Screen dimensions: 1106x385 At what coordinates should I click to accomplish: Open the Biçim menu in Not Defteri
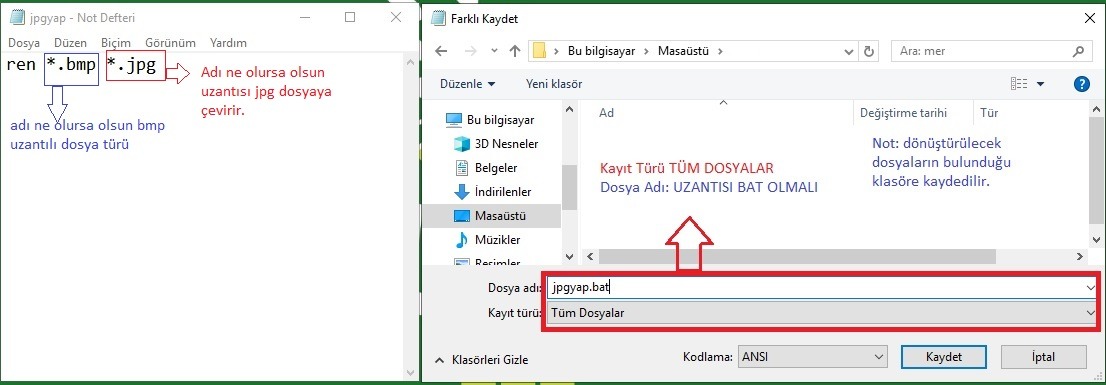coord(116,43)
